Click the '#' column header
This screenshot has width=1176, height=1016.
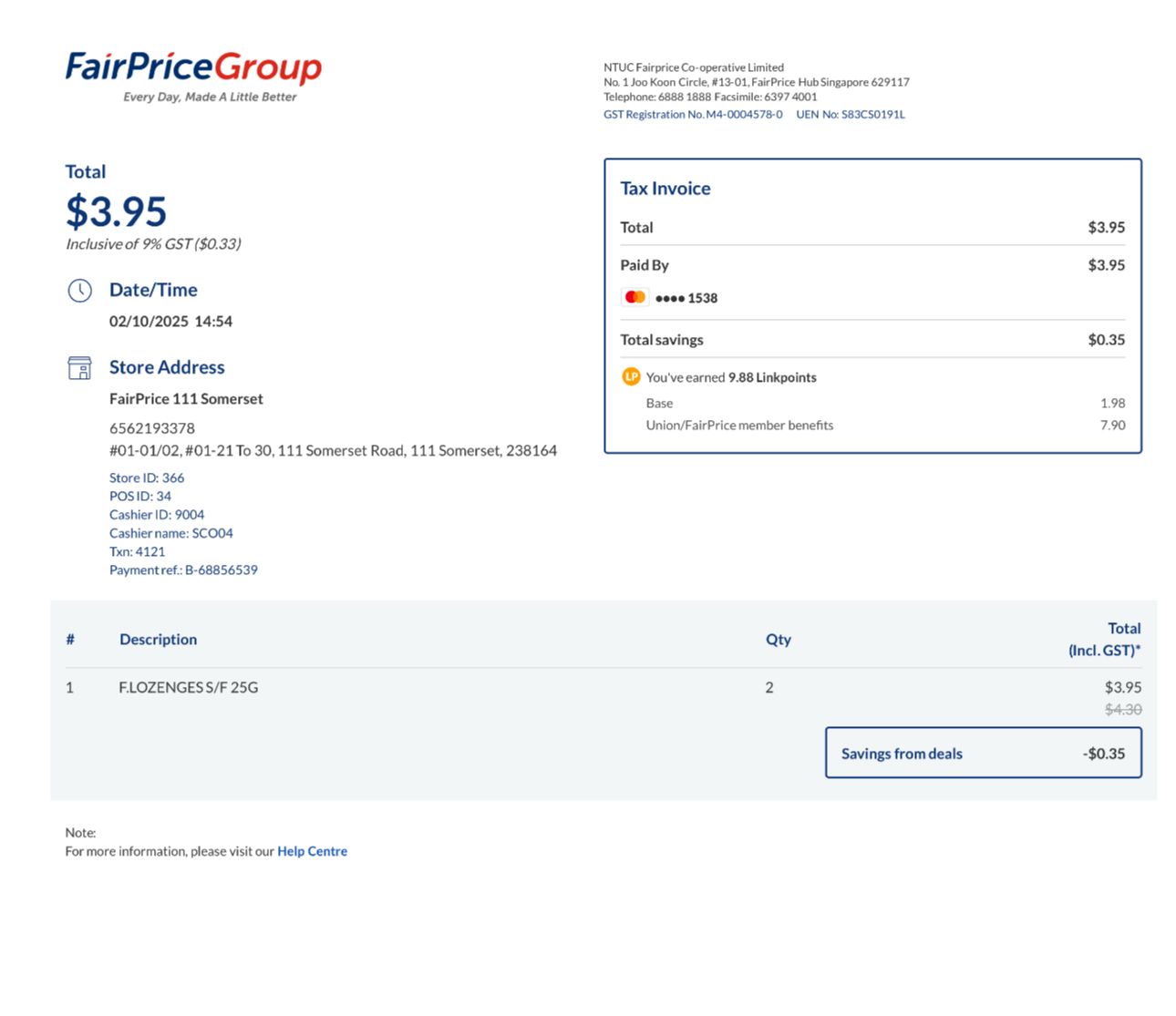70,640
